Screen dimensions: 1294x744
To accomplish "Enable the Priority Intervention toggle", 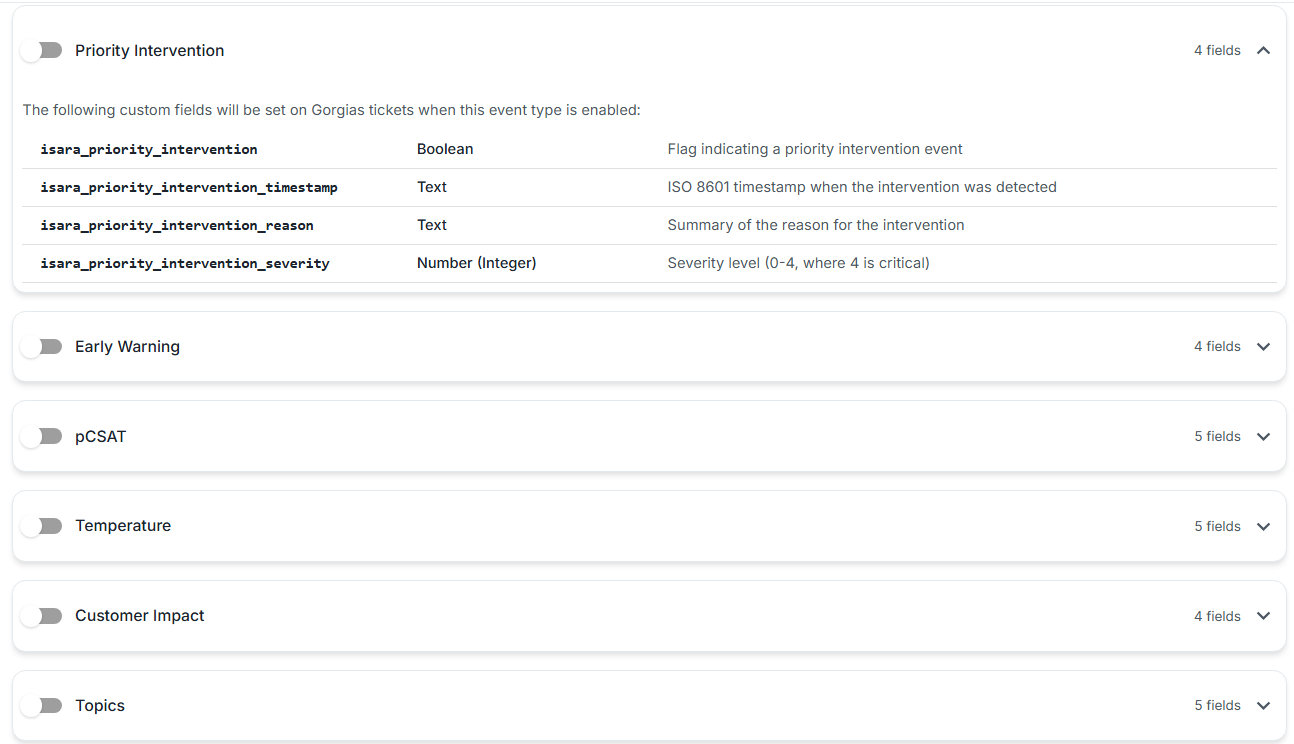I will 42,50.
